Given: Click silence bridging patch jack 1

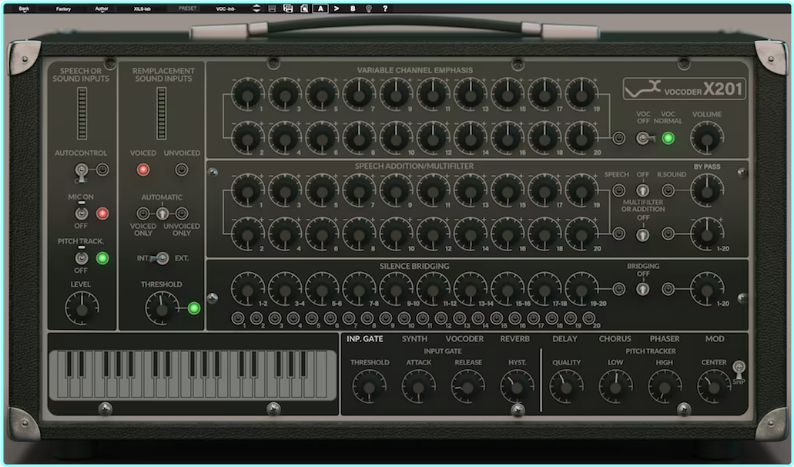Looking at the screenshot, I should (x=238, y=318).
